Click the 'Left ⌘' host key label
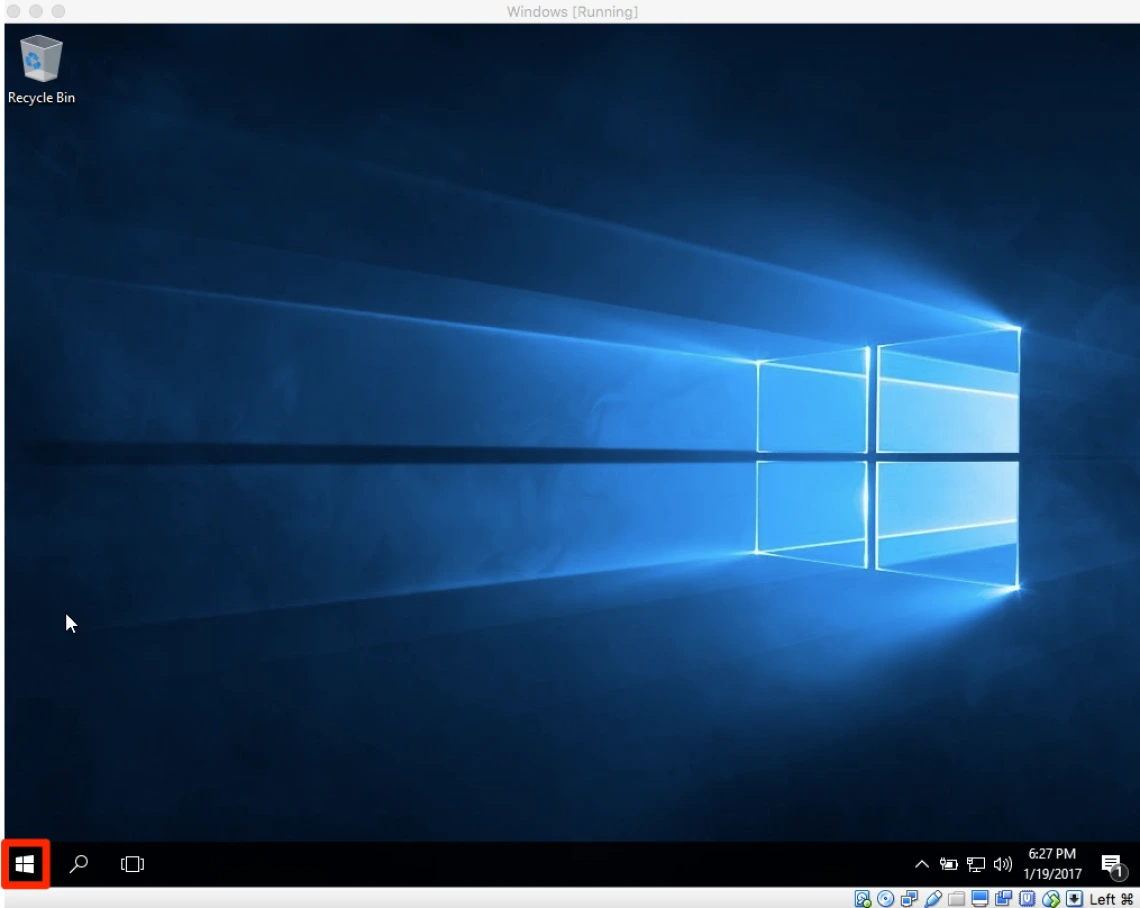 1112,899
